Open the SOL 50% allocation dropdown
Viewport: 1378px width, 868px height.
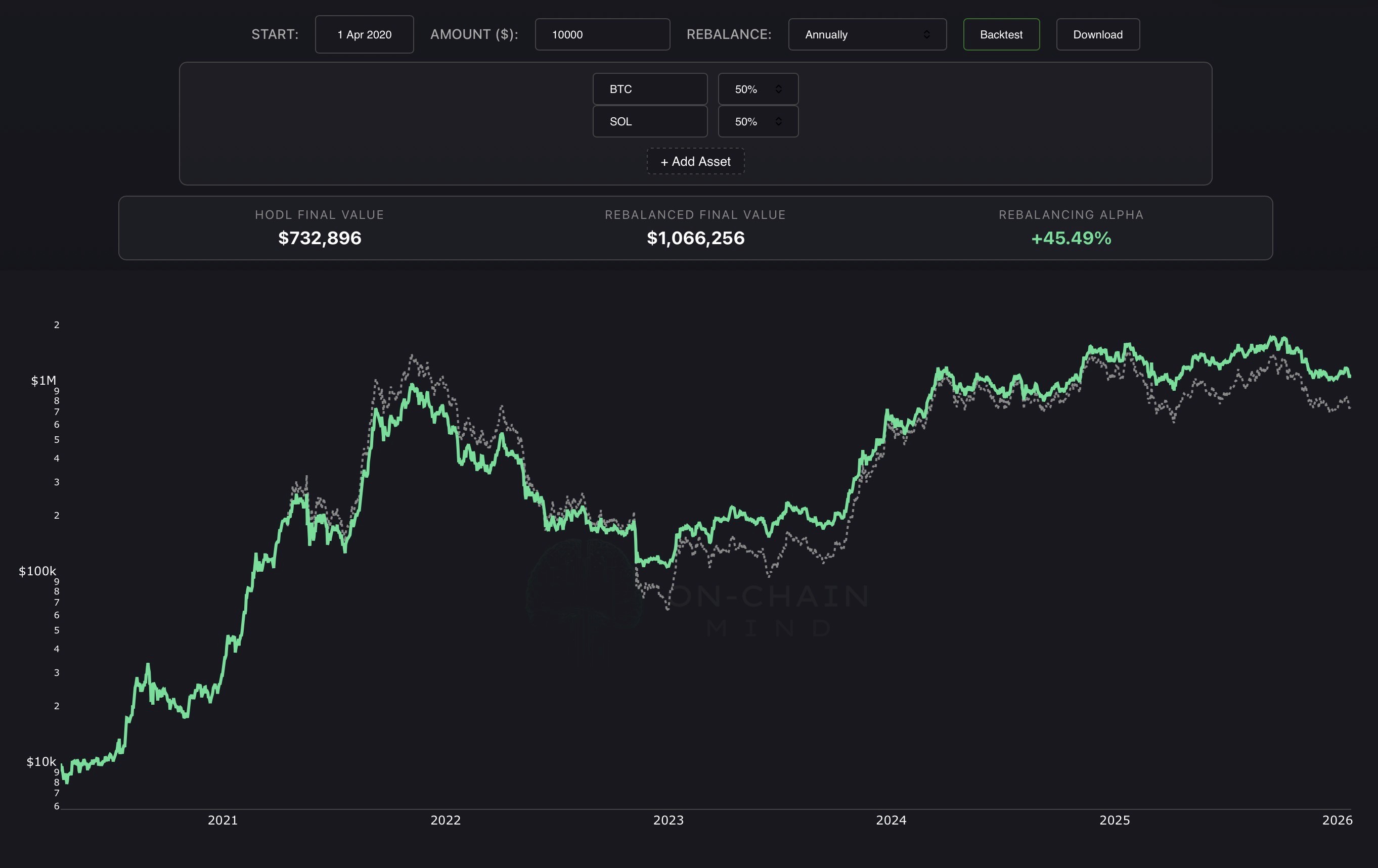(x=757, y=121)
